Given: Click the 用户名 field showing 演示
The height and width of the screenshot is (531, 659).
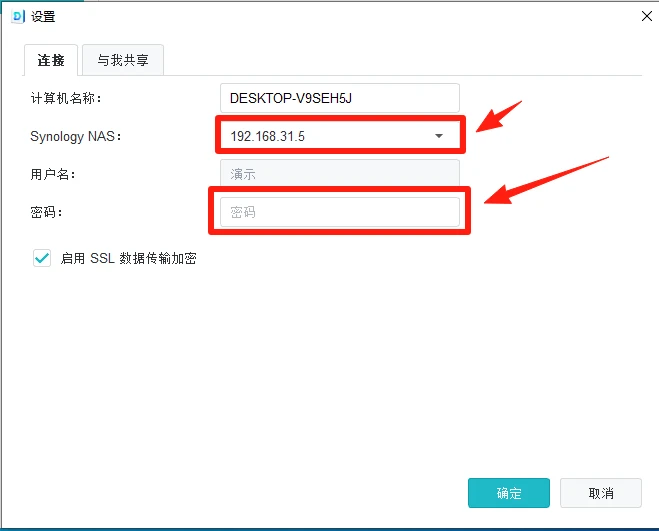Looking at the screenshot, I should click(x=340, y=174).
